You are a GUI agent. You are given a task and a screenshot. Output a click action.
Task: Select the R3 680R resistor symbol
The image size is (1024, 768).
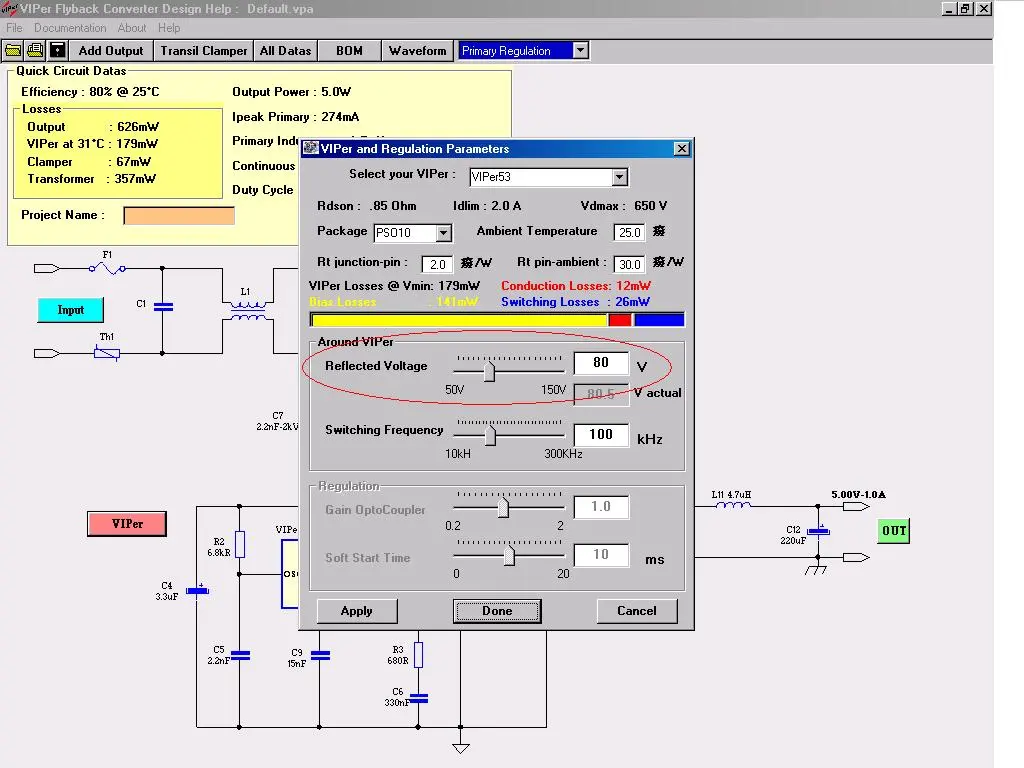tap(419, 654)
